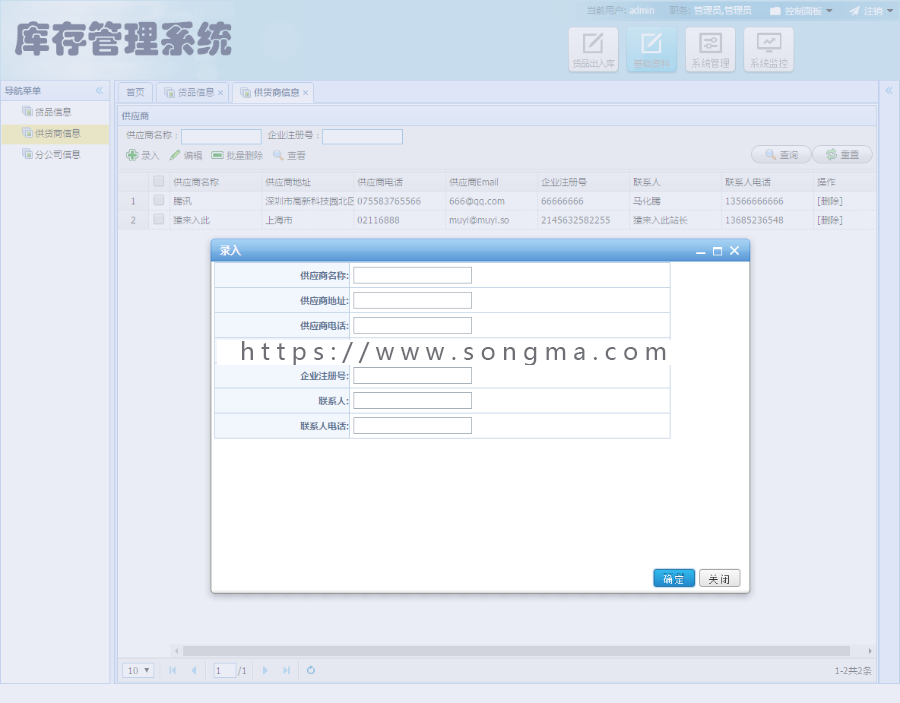Confirm with the 确定 button

click(674, 578)
